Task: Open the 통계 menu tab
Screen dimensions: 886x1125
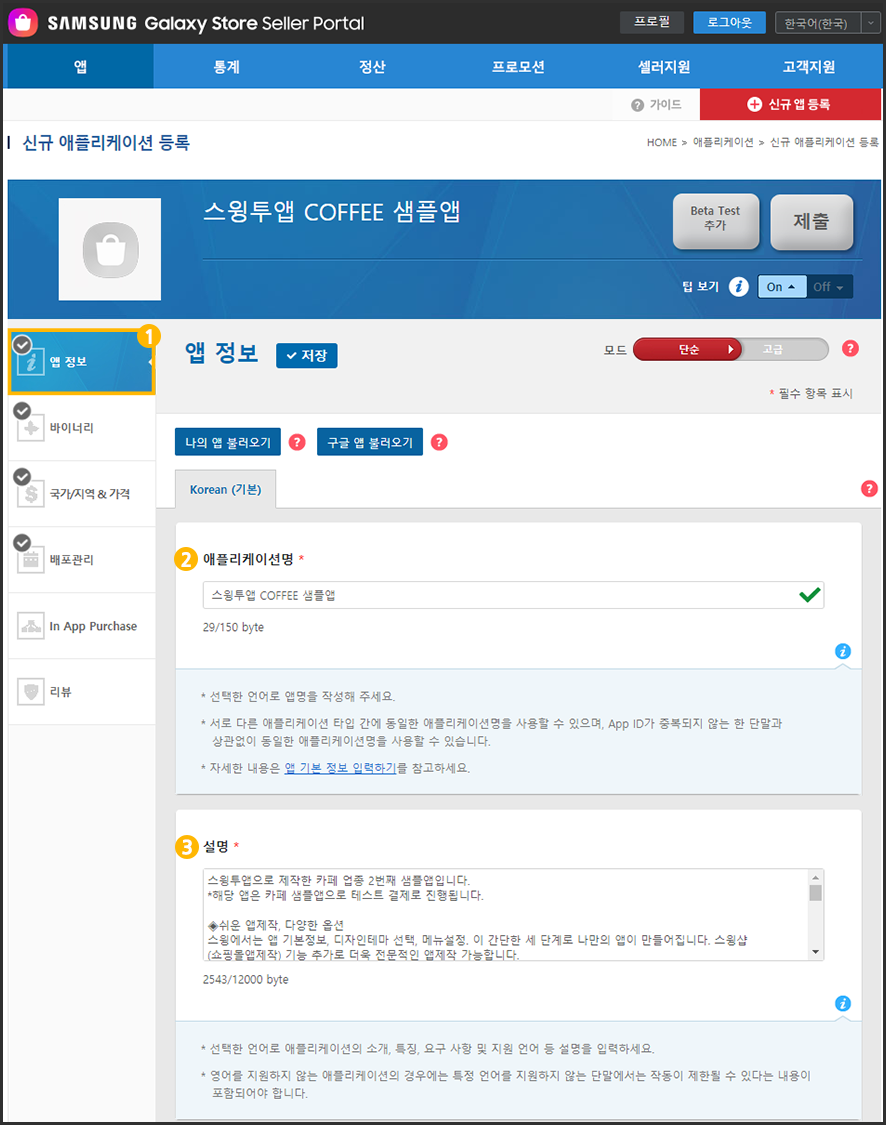Action: click(x=226, y=67)
